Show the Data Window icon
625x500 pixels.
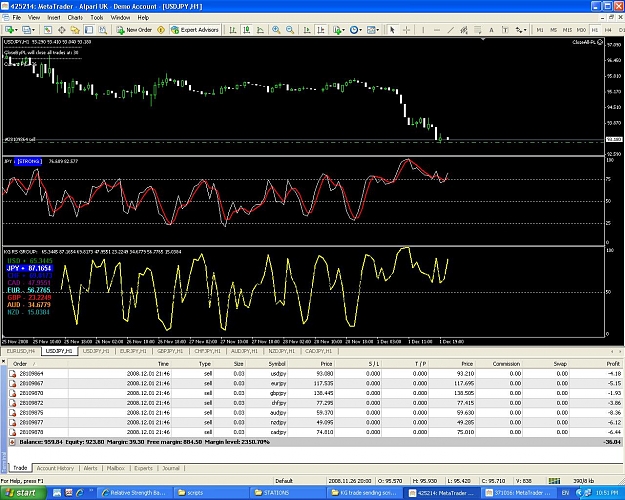click(61, 30)
